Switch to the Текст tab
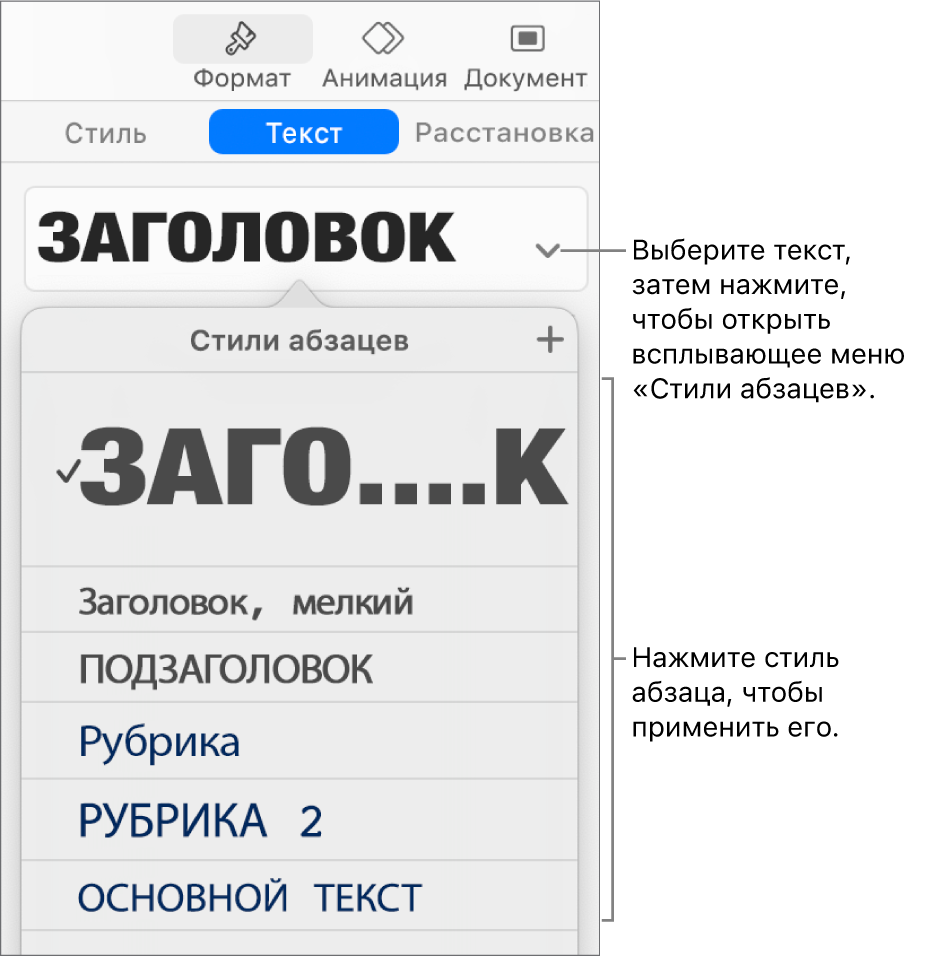Screen dimensions: 929x956 click(x=304, y=132)
